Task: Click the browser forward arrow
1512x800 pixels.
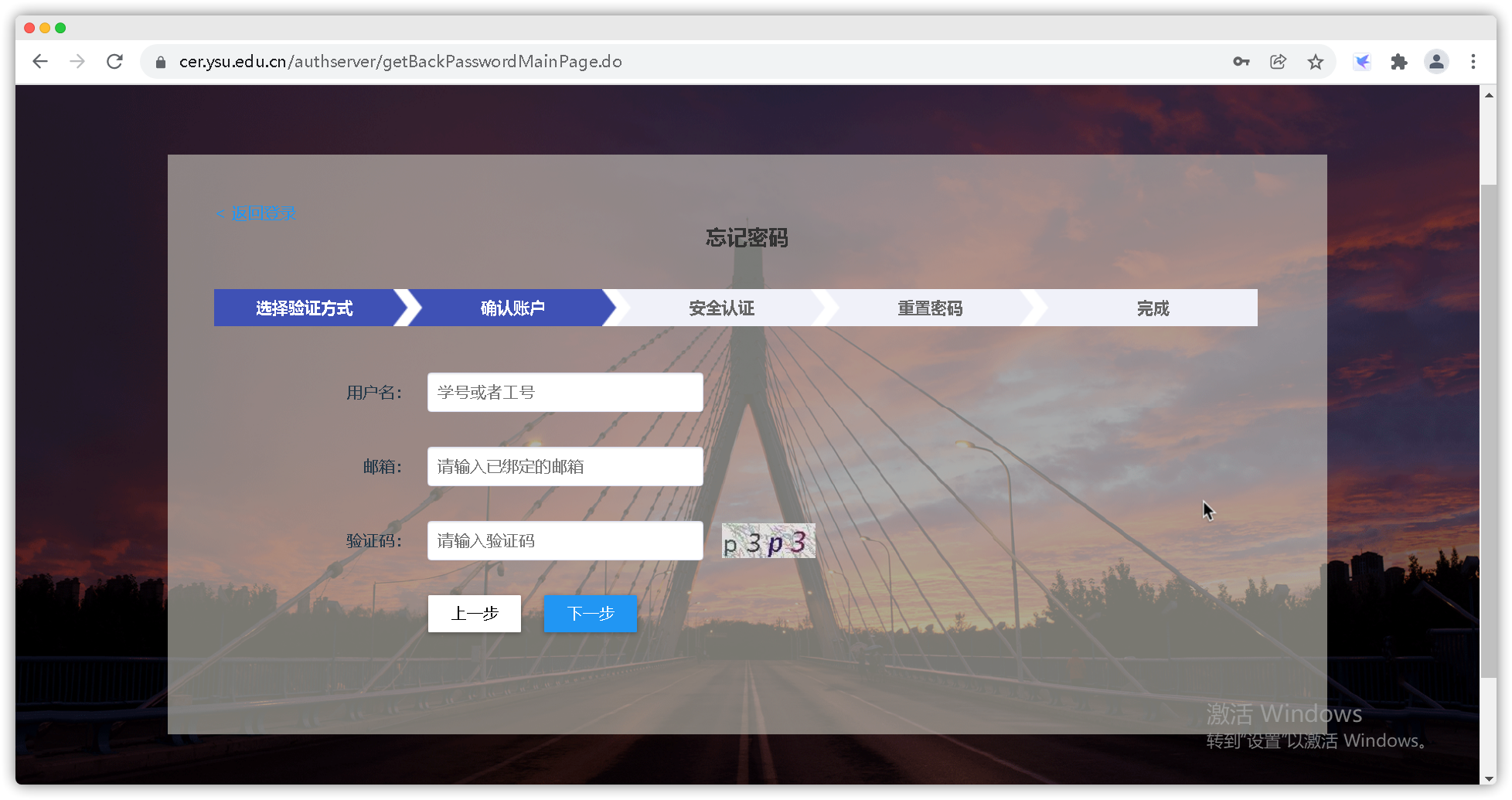Action: (77, 62)
